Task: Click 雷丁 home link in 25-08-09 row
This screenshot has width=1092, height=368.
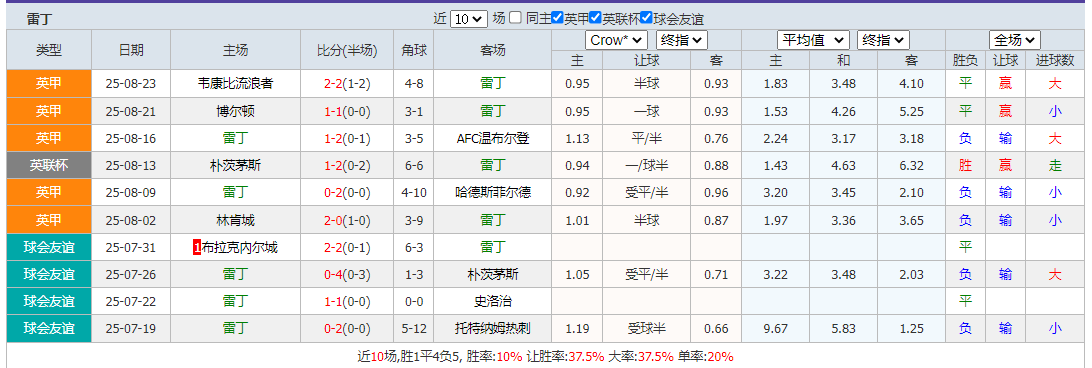Action: click(x=235, y=193)
